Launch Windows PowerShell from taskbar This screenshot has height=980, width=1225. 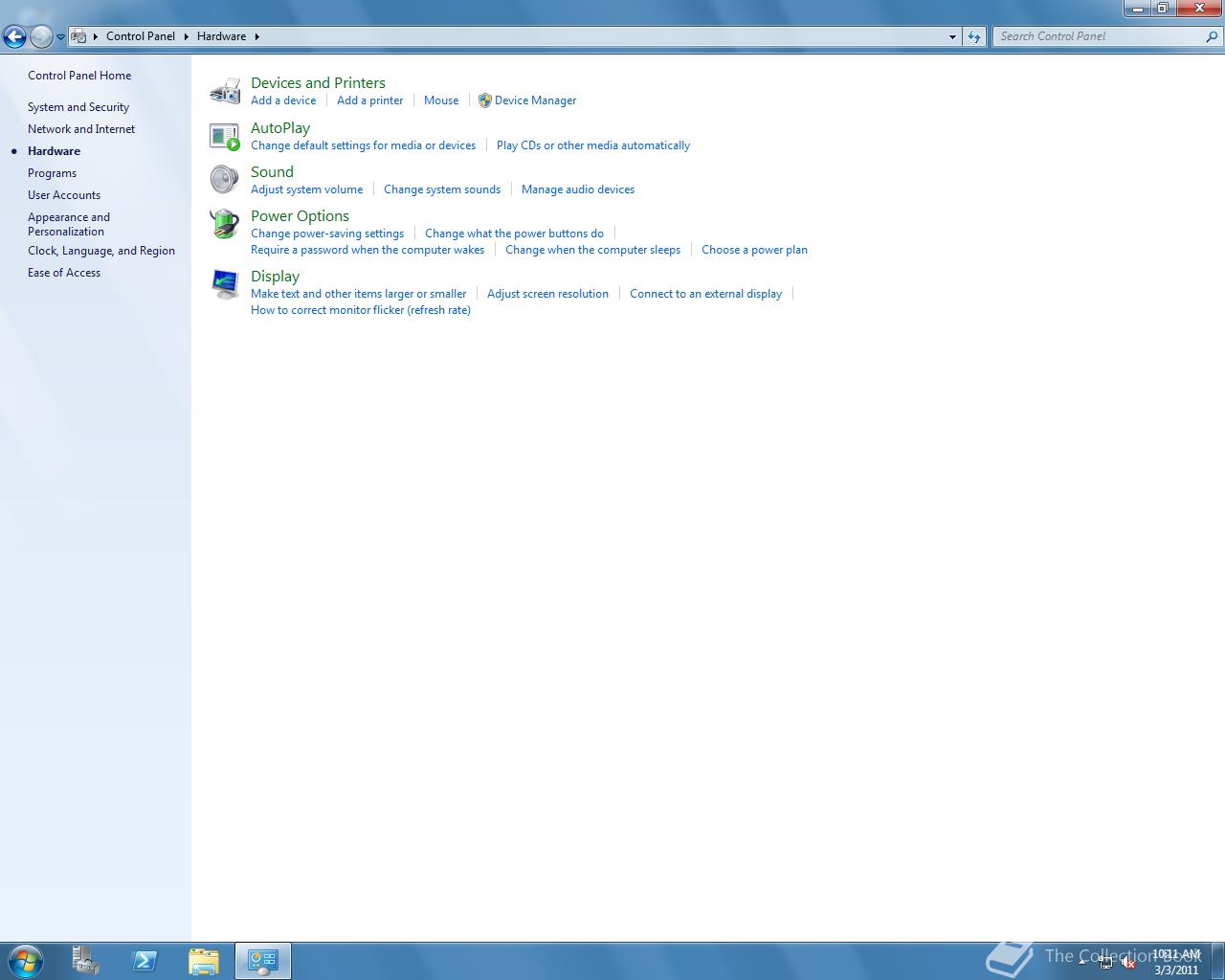145,961
